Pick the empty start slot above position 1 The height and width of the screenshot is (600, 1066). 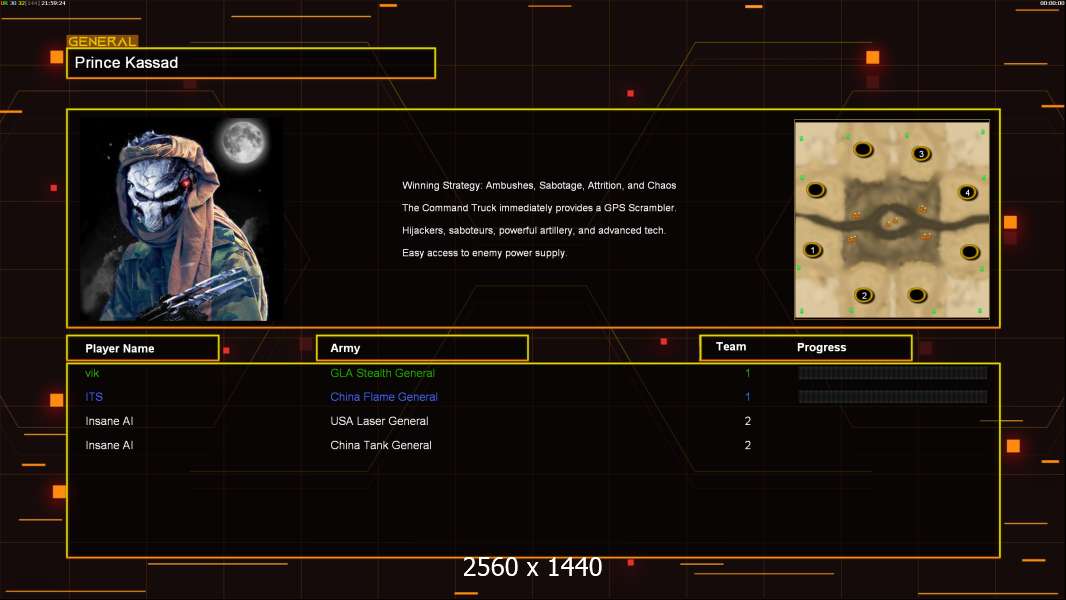click(816, 190)
